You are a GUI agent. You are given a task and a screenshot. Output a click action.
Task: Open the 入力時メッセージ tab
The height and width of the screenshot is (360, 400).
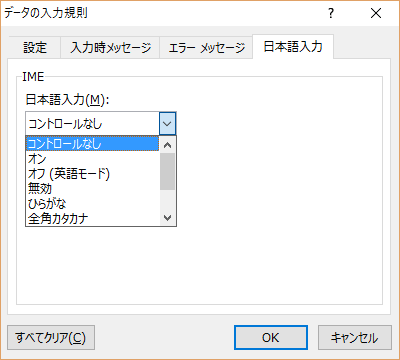click(110, 47)
